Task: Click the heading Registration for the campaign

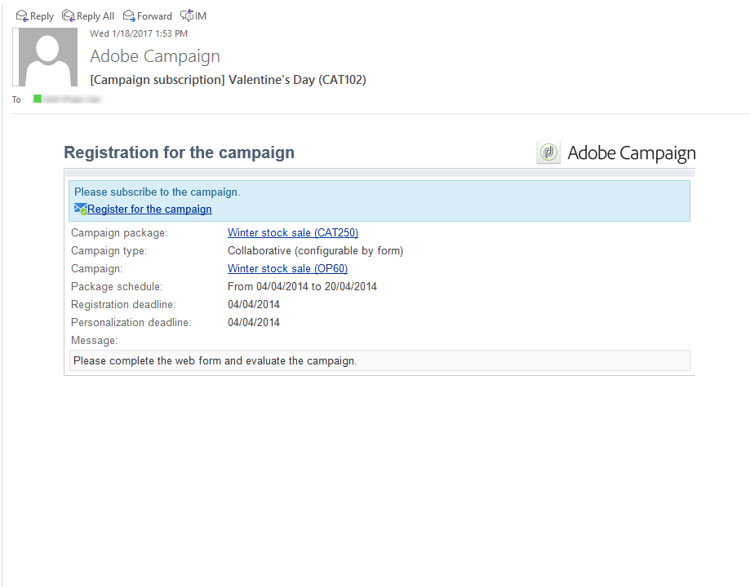Action: click(x=179, y=152)
